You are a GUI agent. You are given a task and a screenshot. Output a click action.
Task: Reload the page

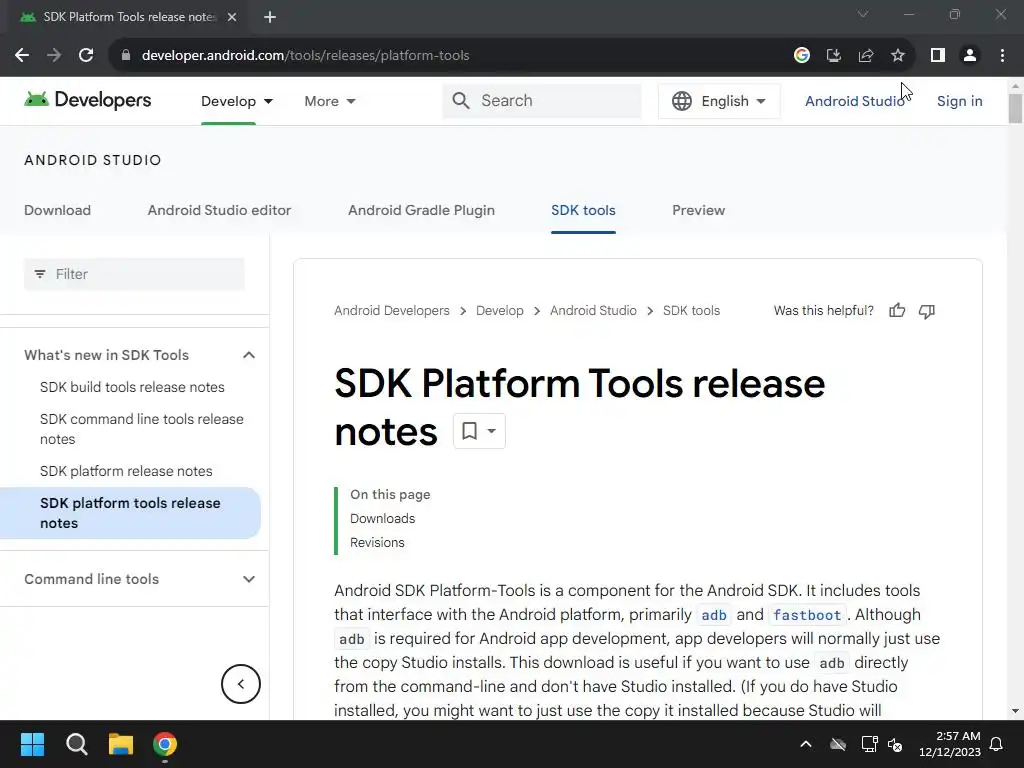(86, 55)
